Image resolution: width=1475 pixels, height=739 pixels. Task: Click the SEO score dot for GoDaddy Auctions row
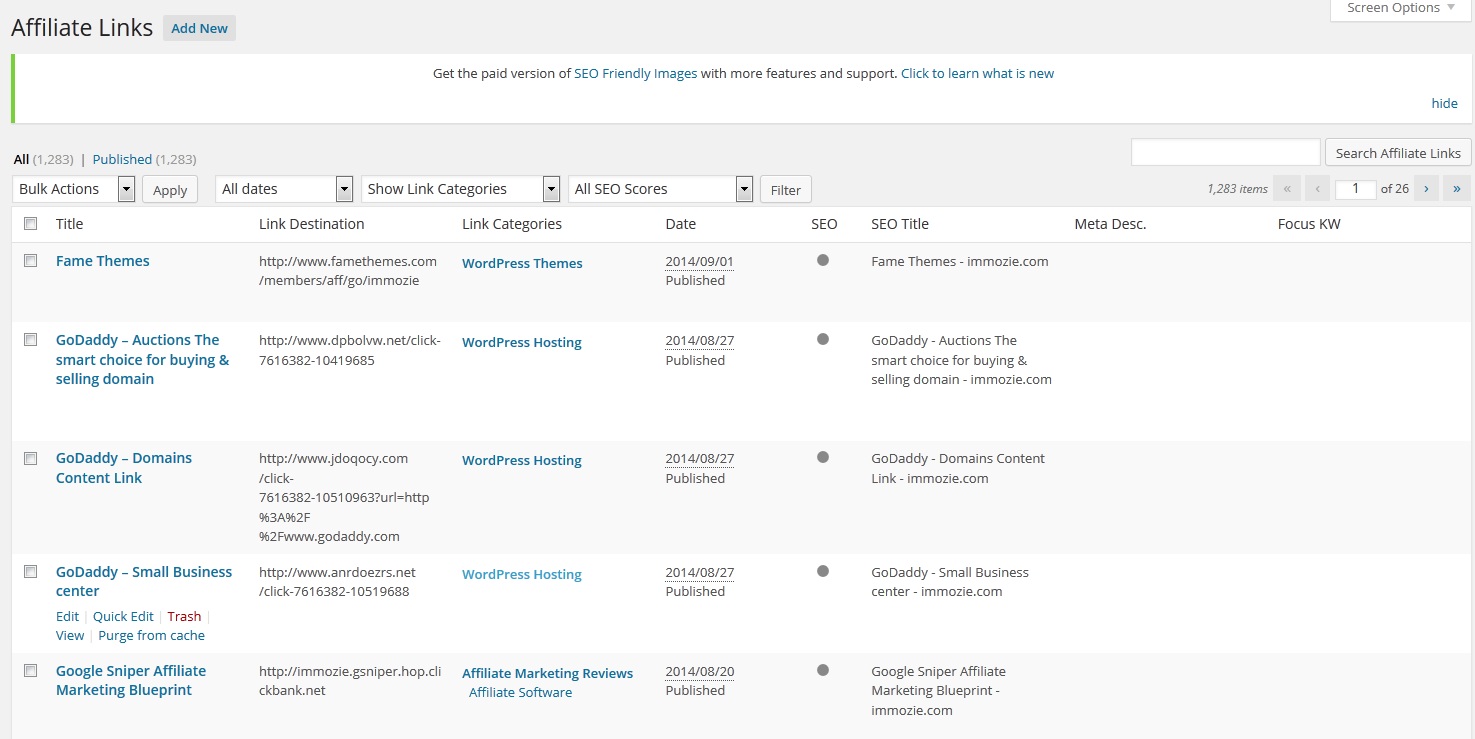point(823,339)
